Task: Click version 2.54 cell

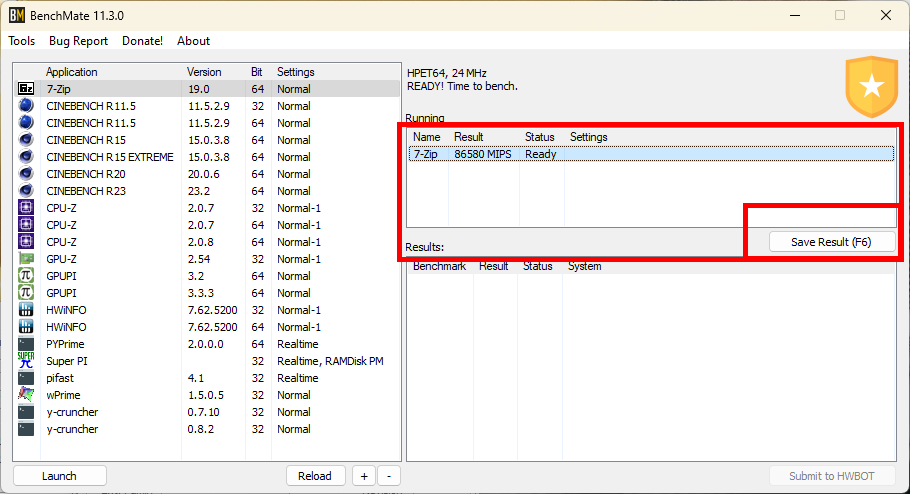Action: point(199,259)
